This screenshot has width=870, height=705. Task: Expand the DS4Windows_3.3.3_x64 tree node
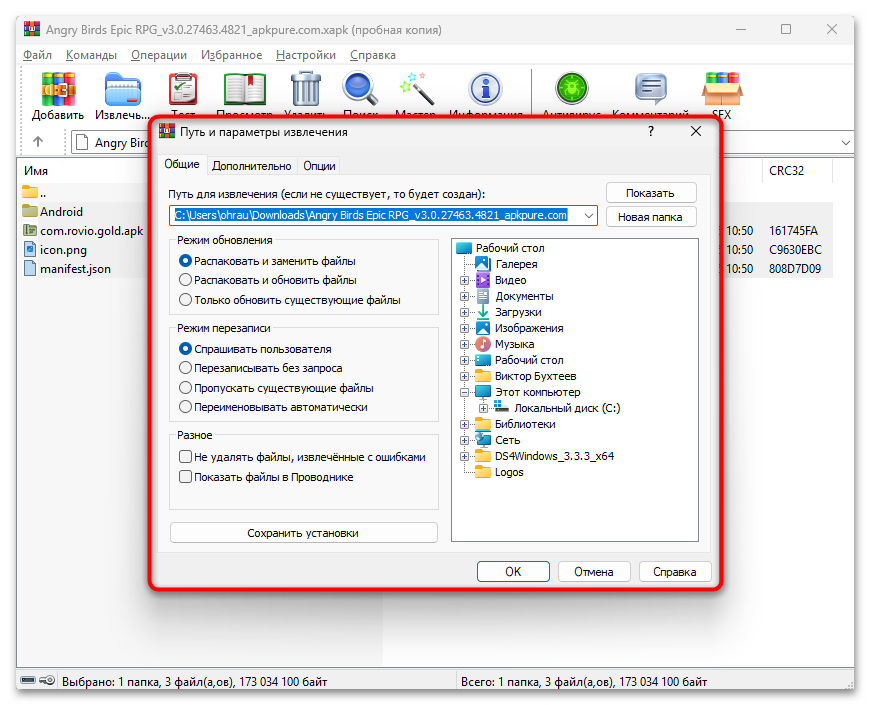[x=464, y=457]
